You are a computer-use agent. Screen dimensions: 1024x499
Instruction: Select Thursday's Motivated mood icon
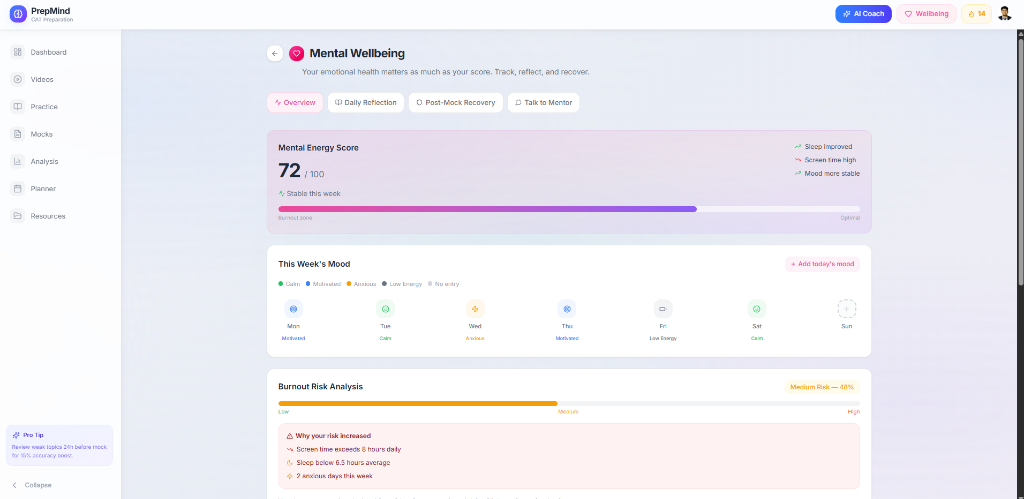567,309
